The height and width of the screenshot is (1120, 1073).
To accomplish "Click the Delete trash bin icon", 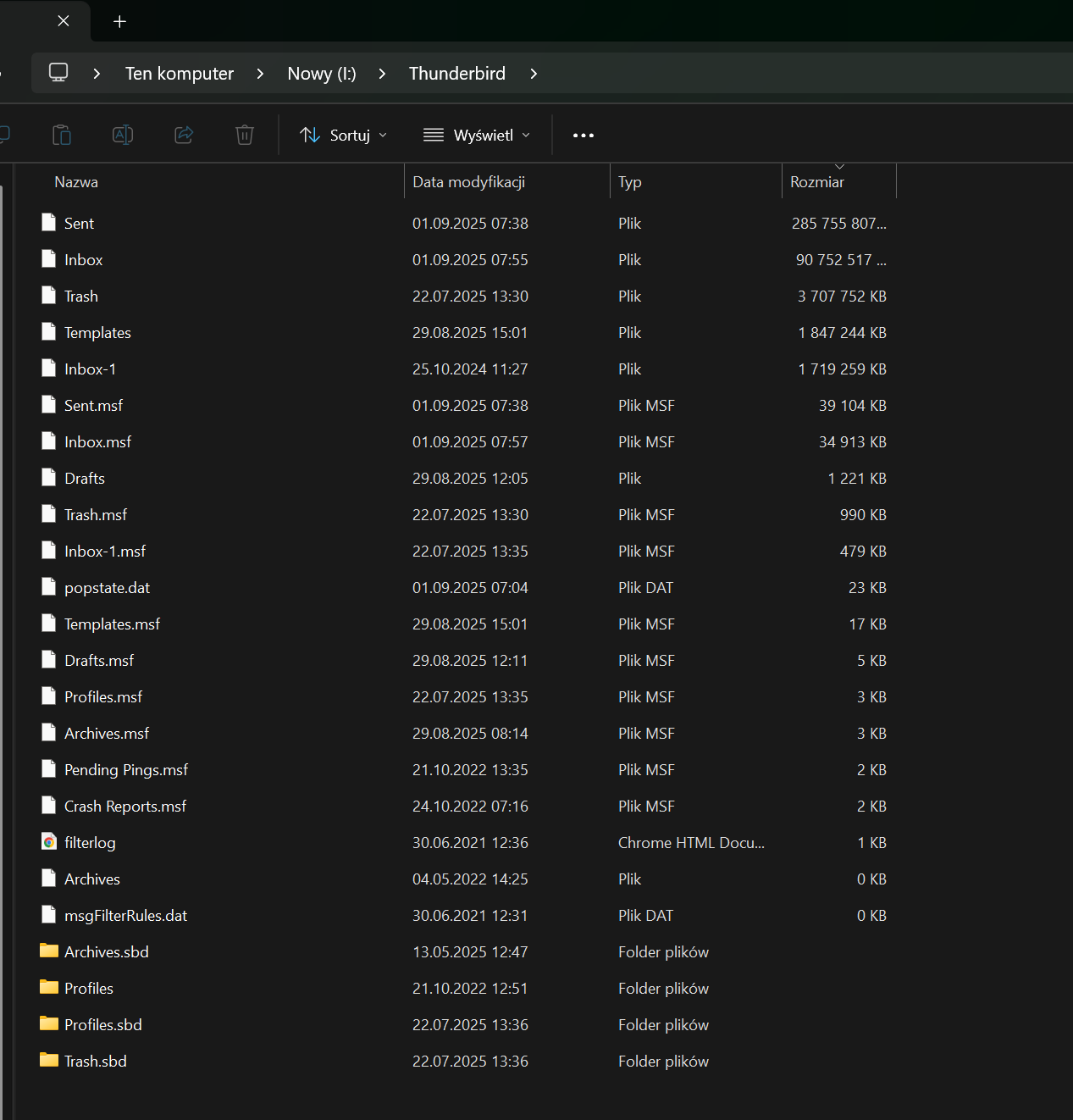I will 245,135.
